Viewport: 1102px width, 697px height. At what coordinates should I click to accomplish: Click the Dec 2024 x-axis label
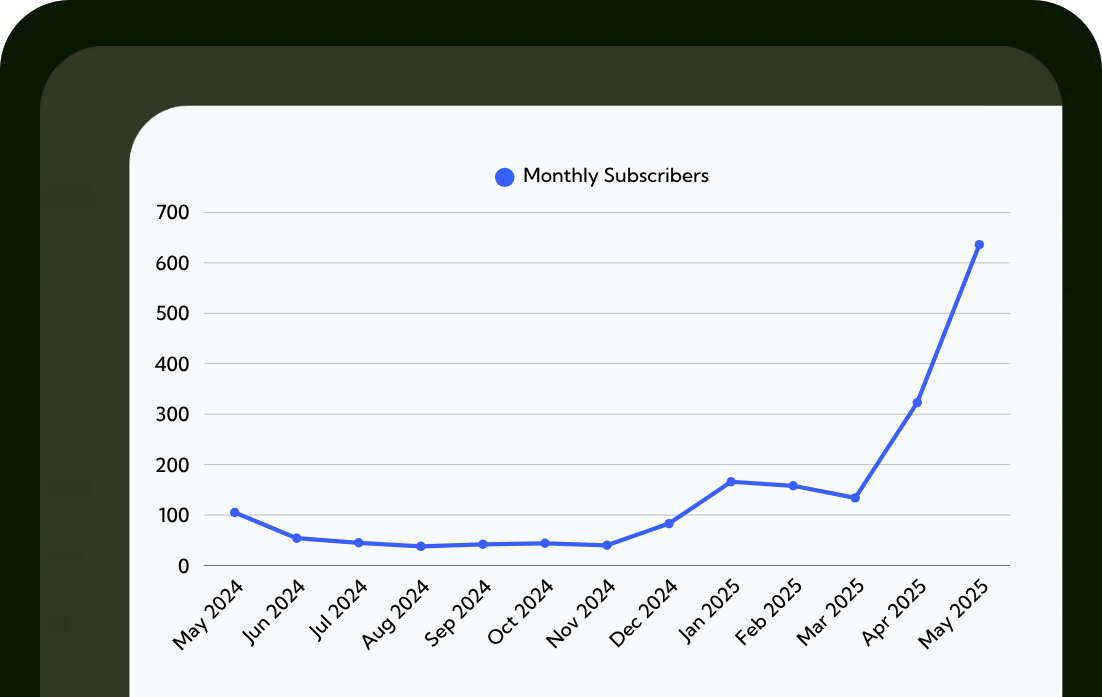click(x=645, y=615)
